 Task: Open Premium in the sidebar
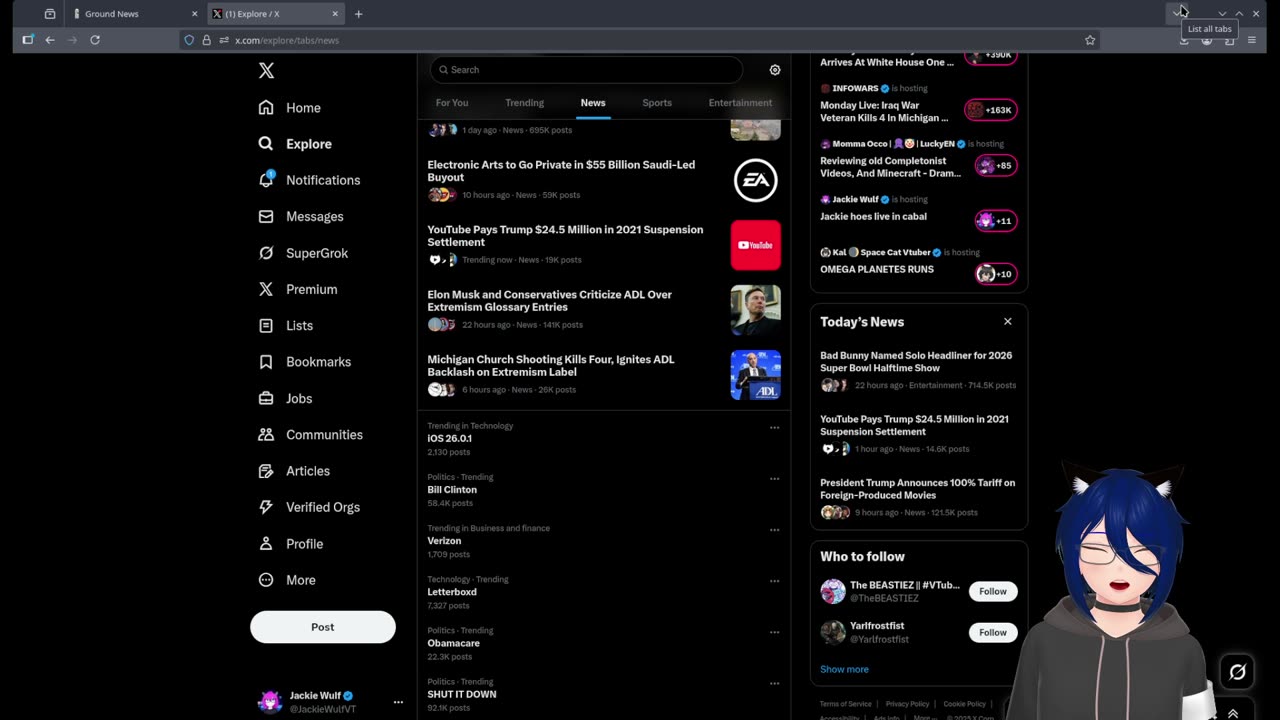tap(297, 289)
